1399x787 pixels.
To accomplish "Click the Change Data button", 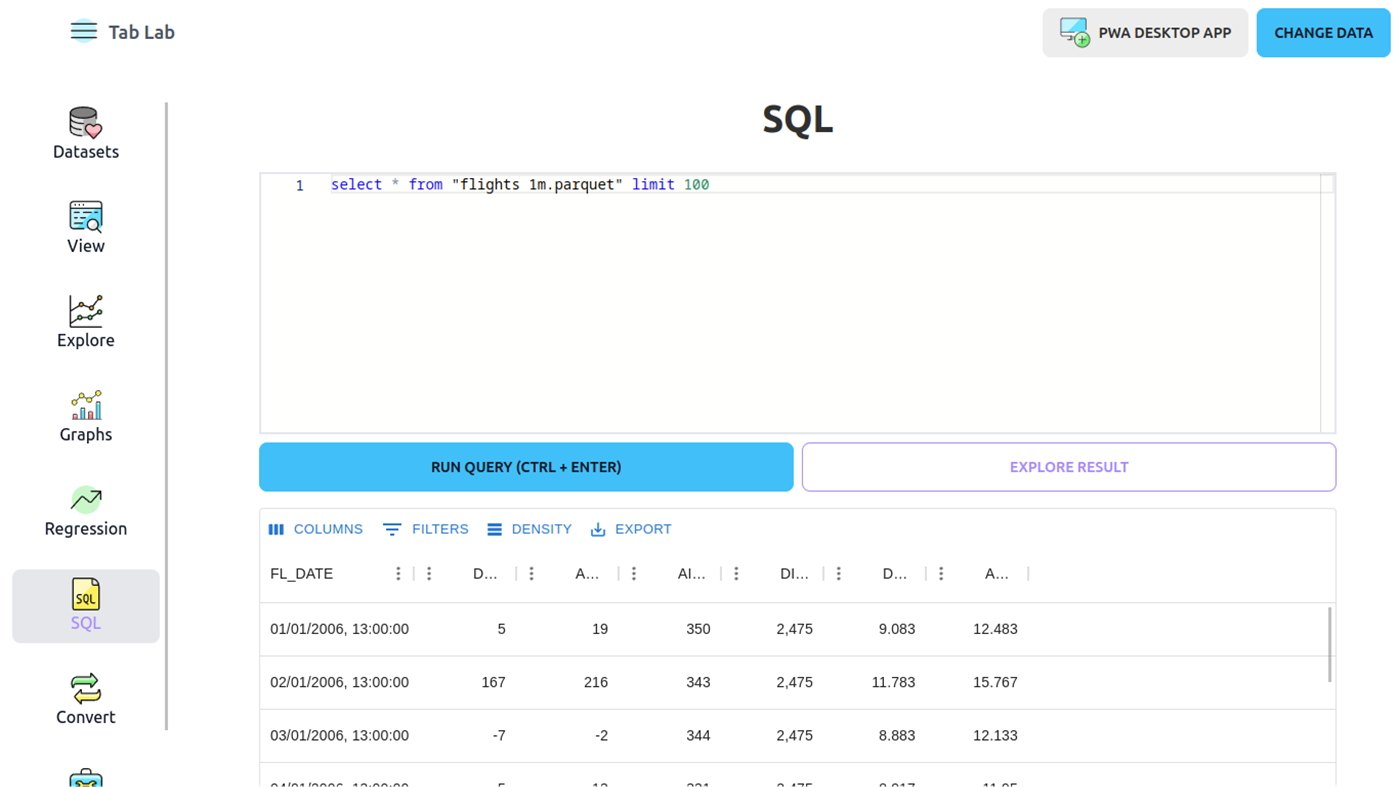I will coord(1323,33).
